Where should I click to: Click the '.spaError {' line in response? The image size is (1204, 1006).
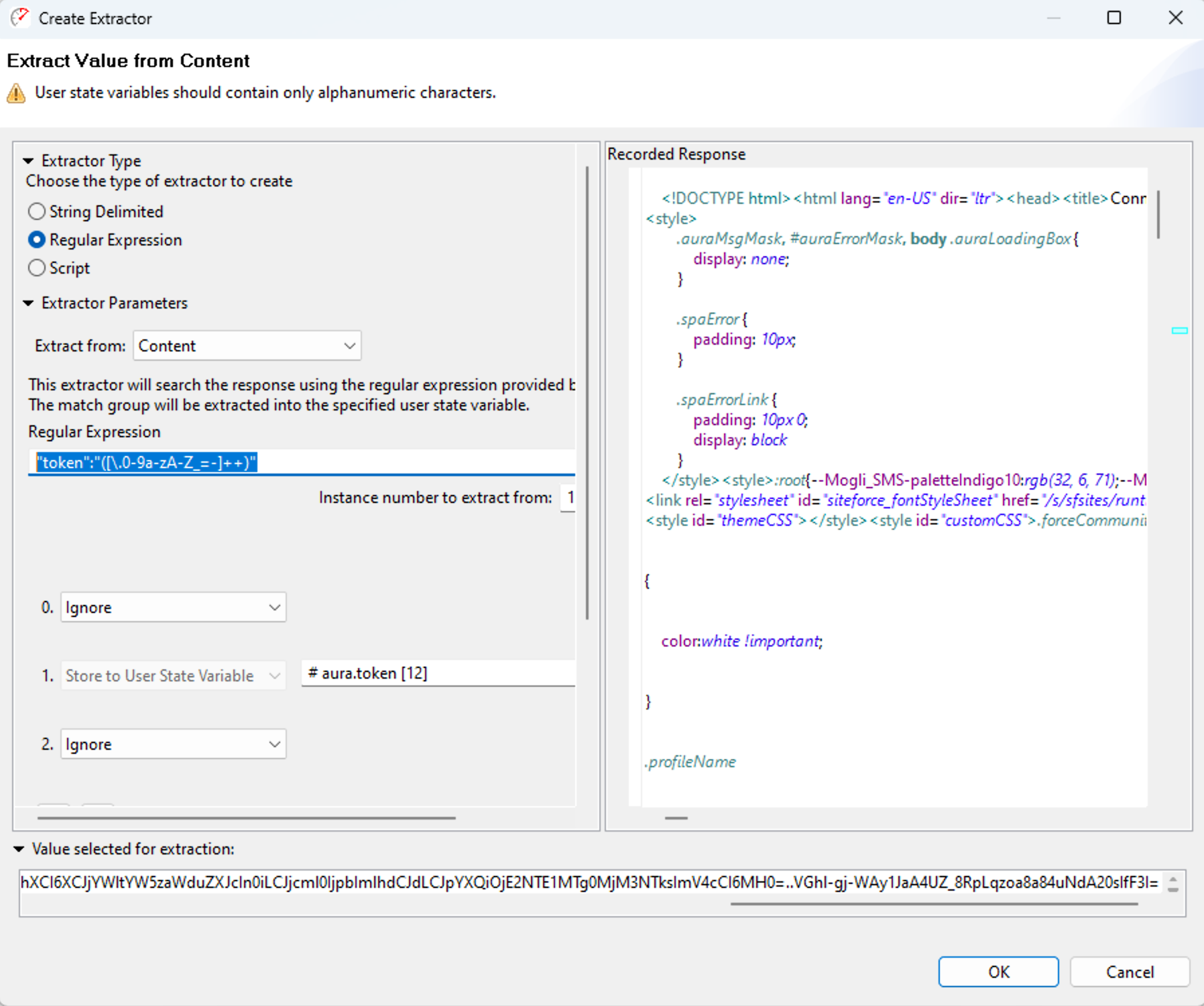712,319
